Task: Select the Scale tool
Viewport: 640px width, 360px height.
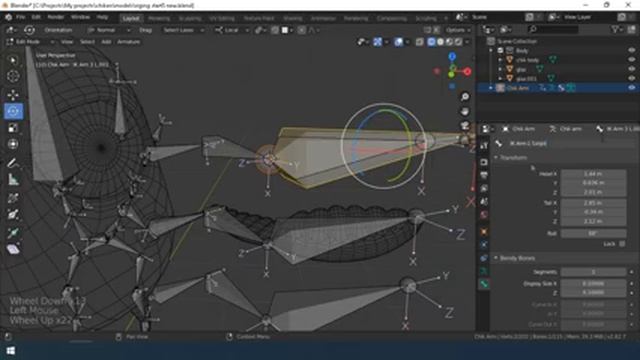Action: pos(13,128)
